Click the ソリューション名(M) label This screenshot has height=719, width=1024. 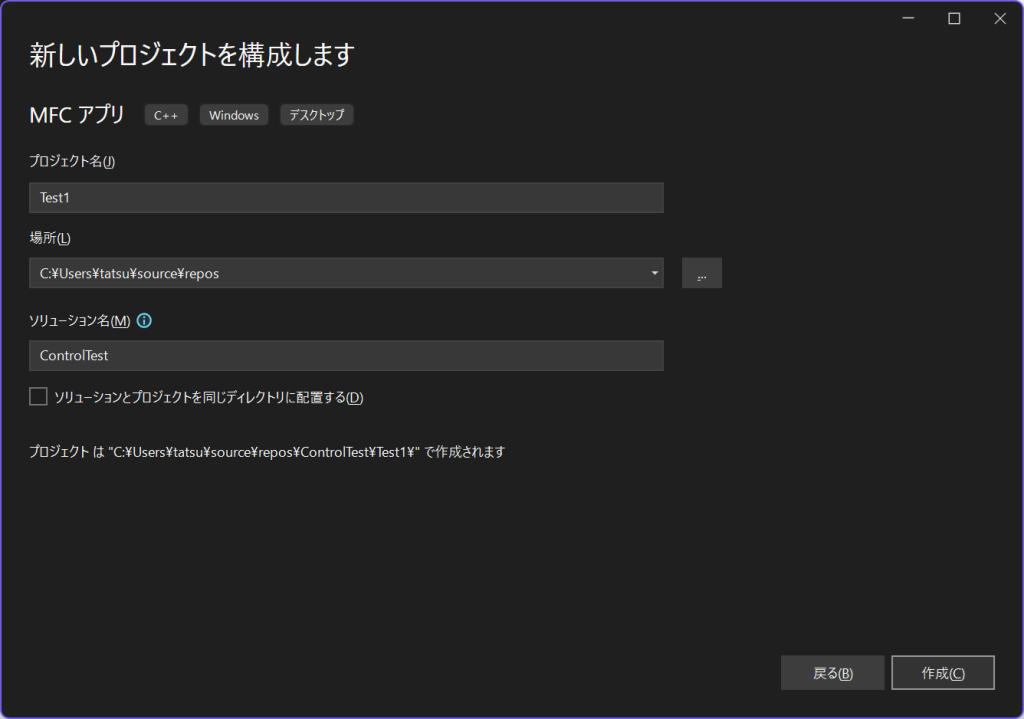tap(80, 321)
